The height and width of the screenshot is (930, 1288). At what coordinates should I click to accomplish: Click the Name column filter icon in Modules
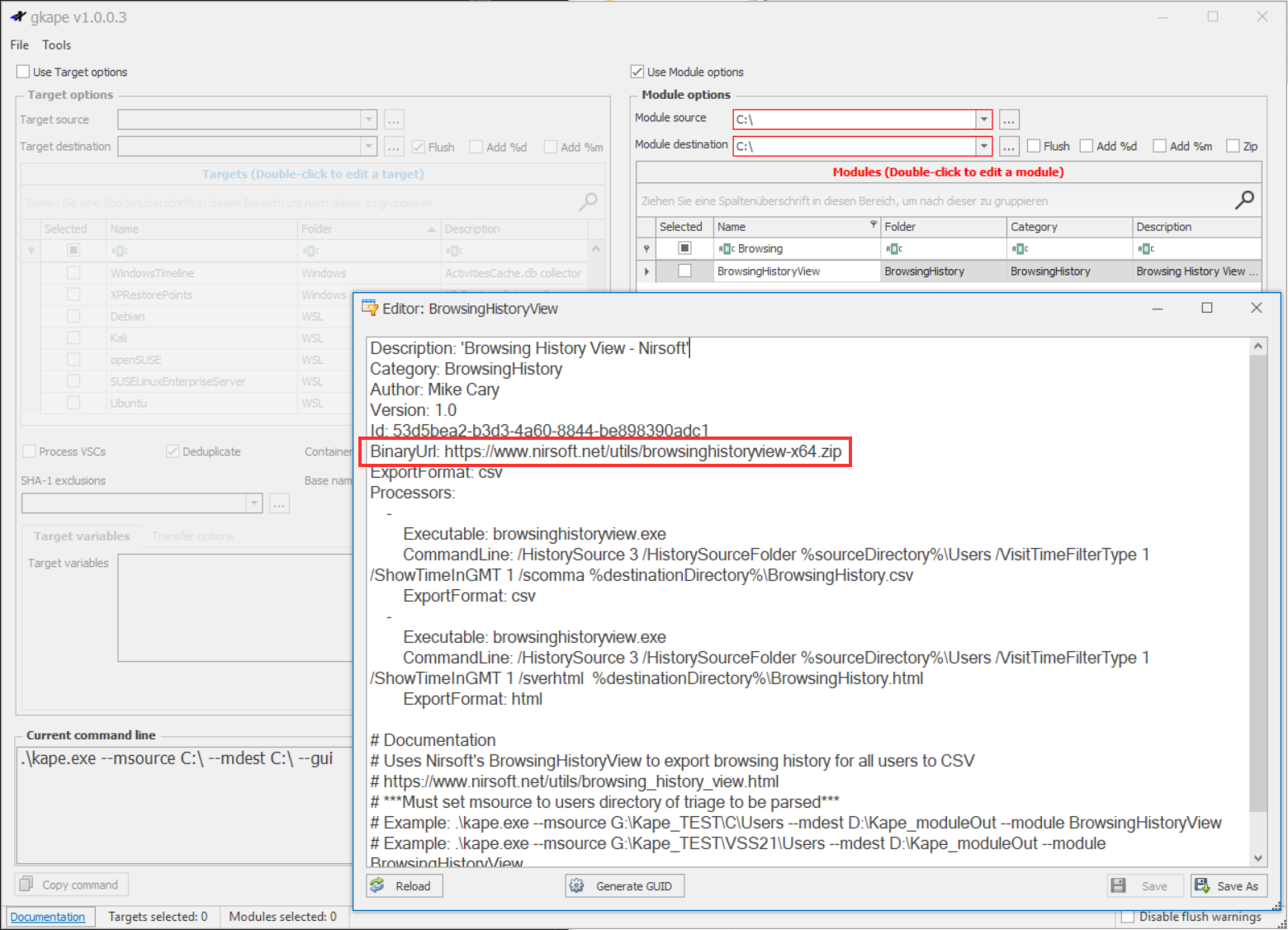874,224
